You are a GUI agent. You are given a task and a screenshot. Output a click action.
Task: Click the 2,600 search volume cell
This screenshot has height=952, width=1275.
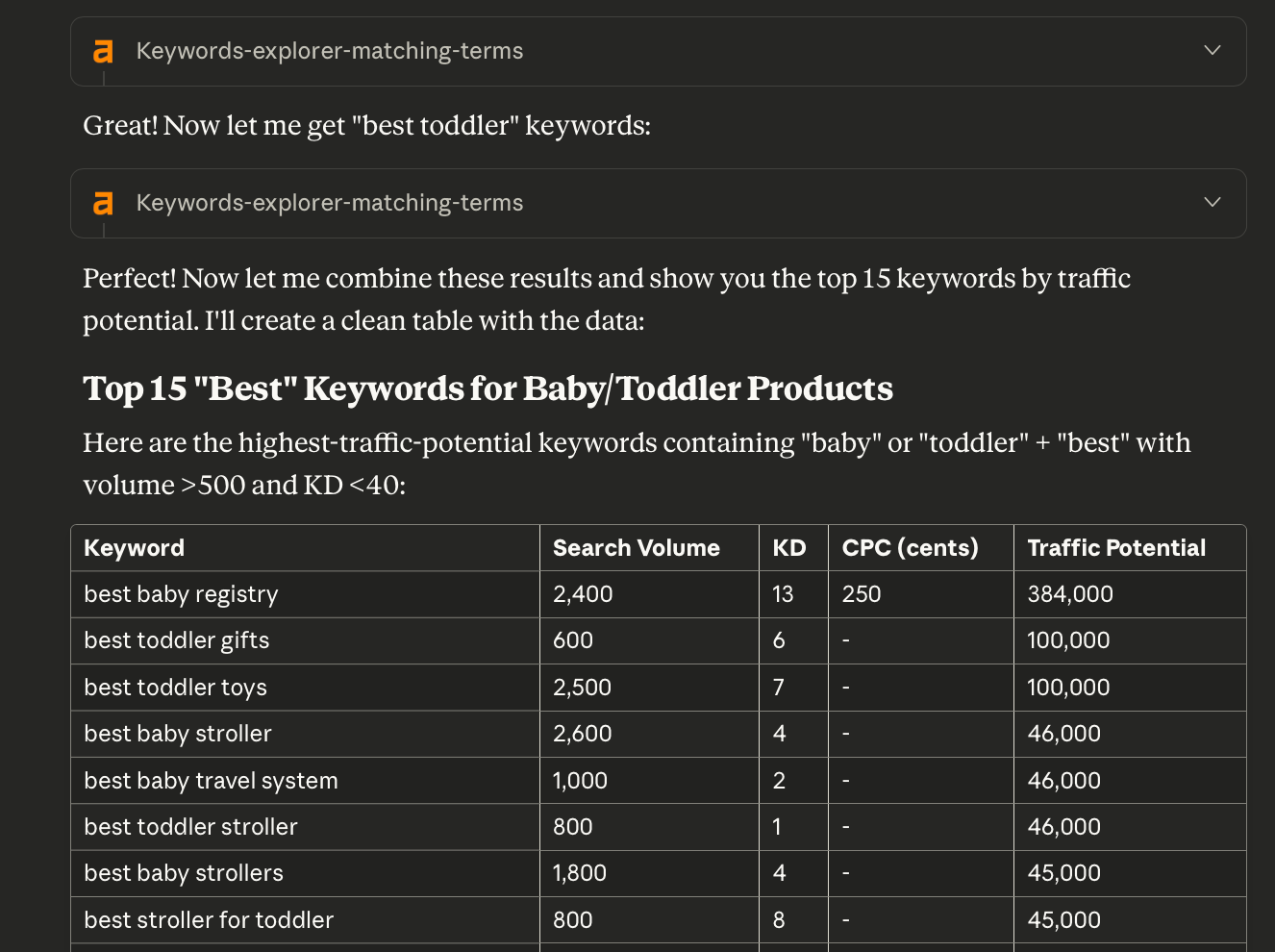coord(583,734)
